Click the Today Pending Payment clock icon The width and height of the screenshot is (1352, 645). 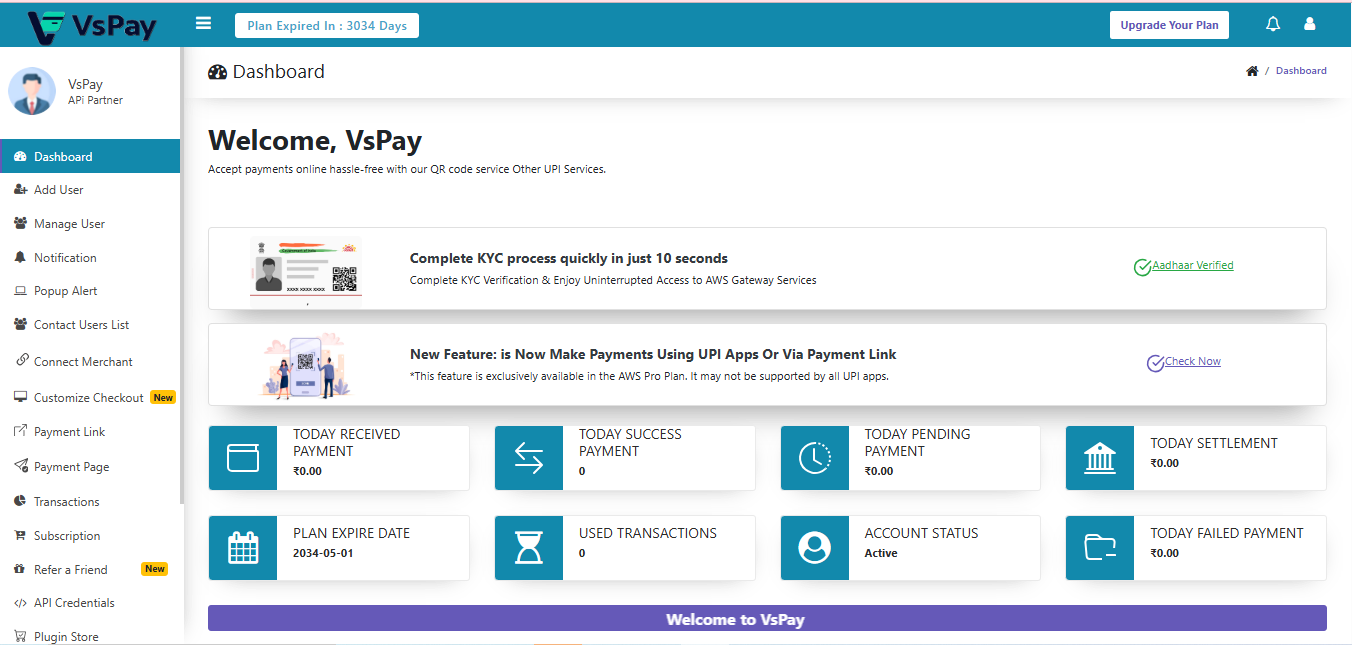(x=815, y=458)
